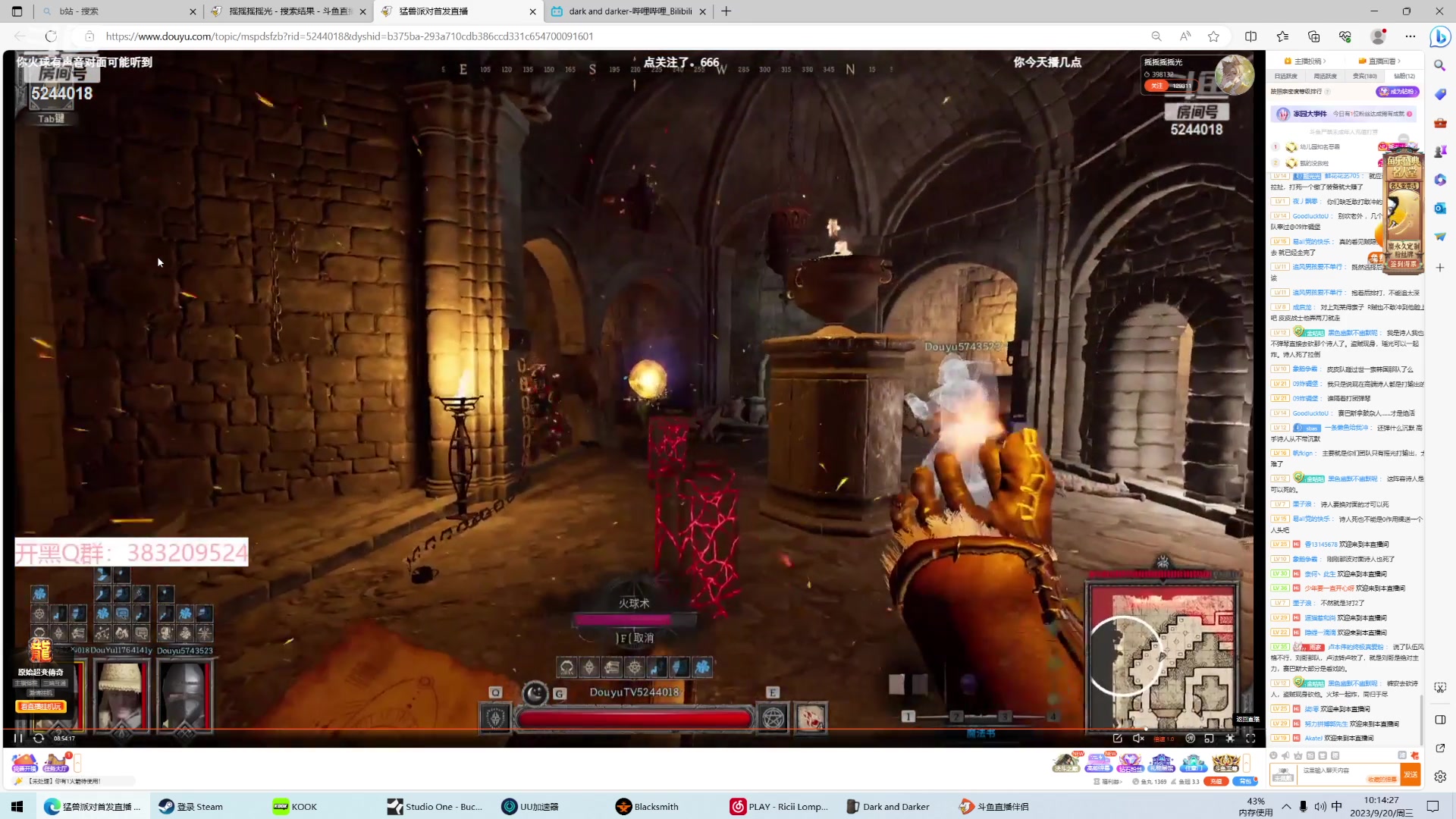
Task: Expand gift bar using the up chevron
Action: (x=1246, y=763)
